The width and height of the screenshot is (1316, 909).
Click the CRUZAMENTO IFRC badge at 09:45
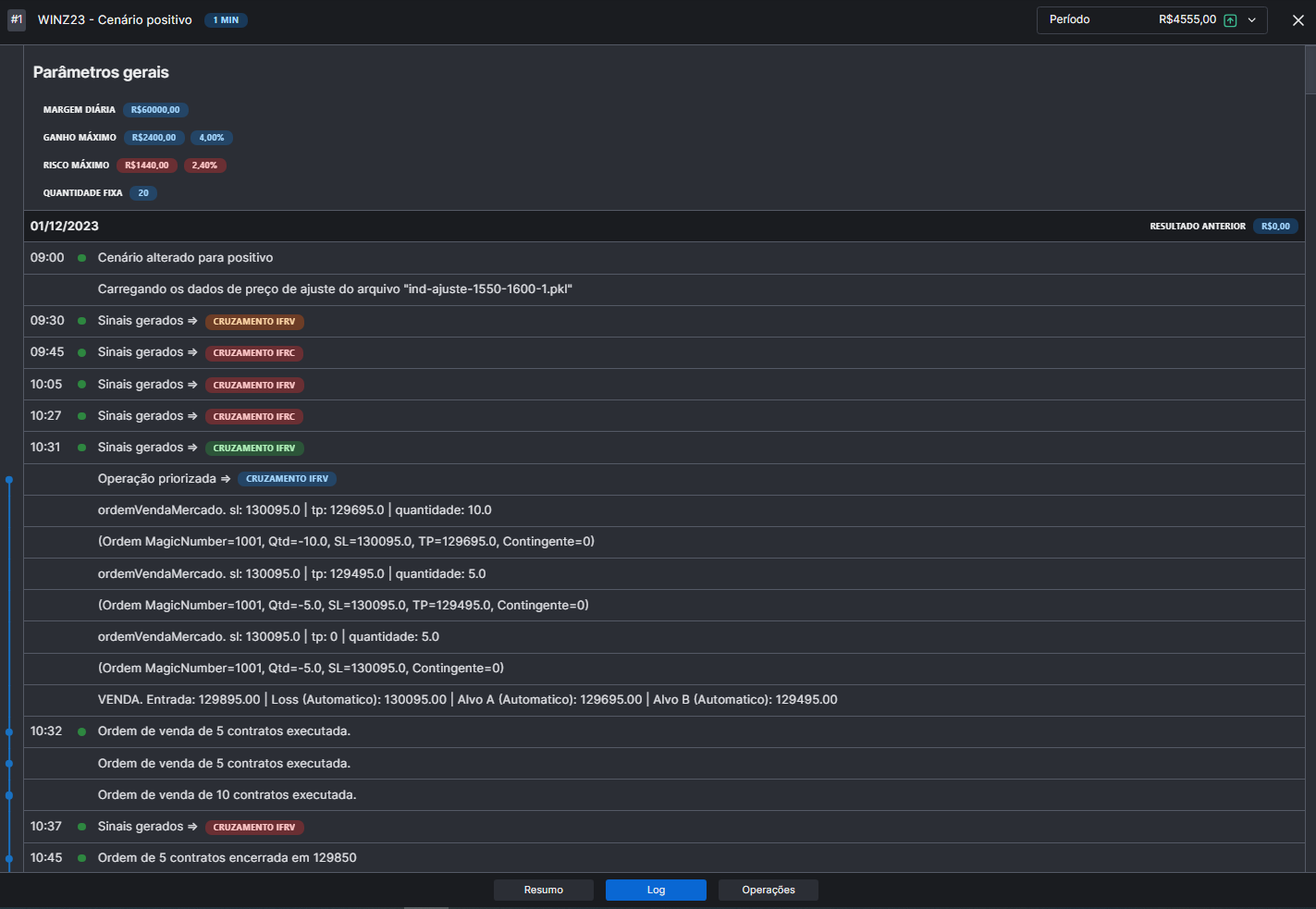[254, 353]
